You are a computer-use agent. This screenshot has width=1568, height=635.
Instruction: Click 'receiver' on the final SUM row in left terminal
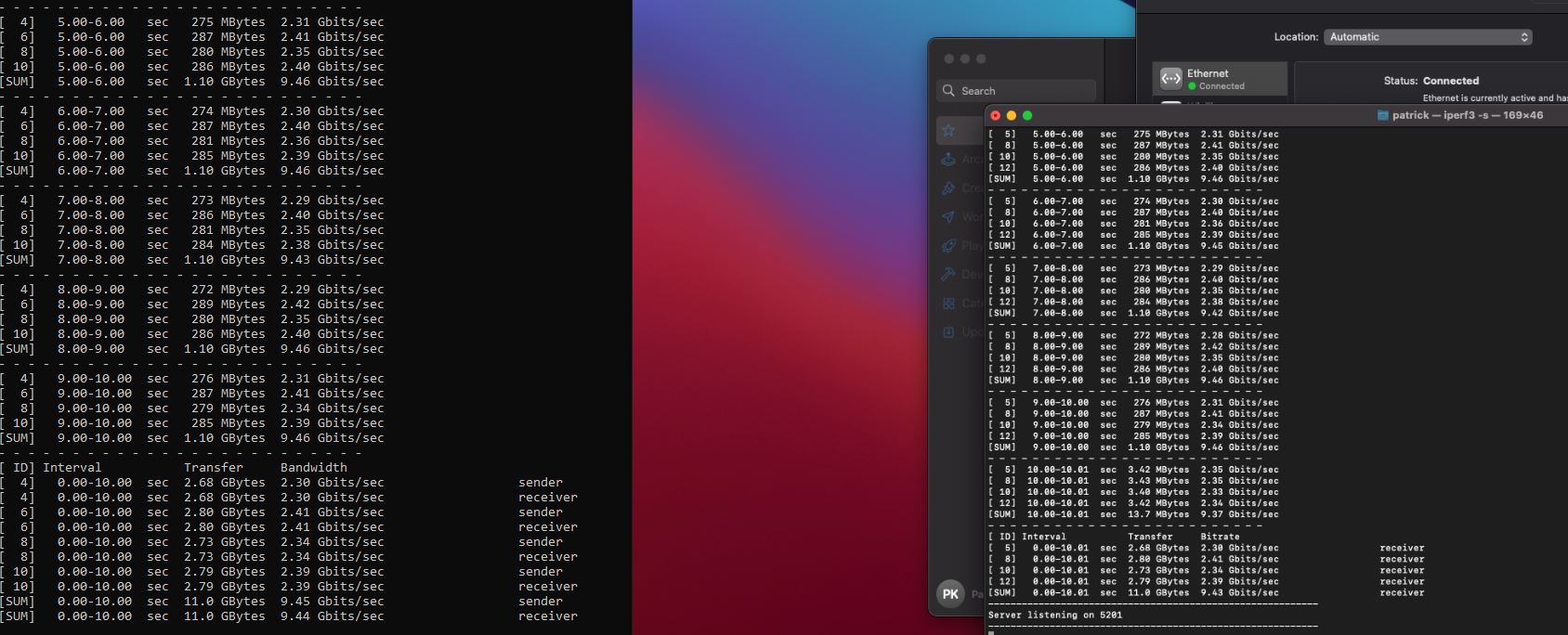point(548,616)
